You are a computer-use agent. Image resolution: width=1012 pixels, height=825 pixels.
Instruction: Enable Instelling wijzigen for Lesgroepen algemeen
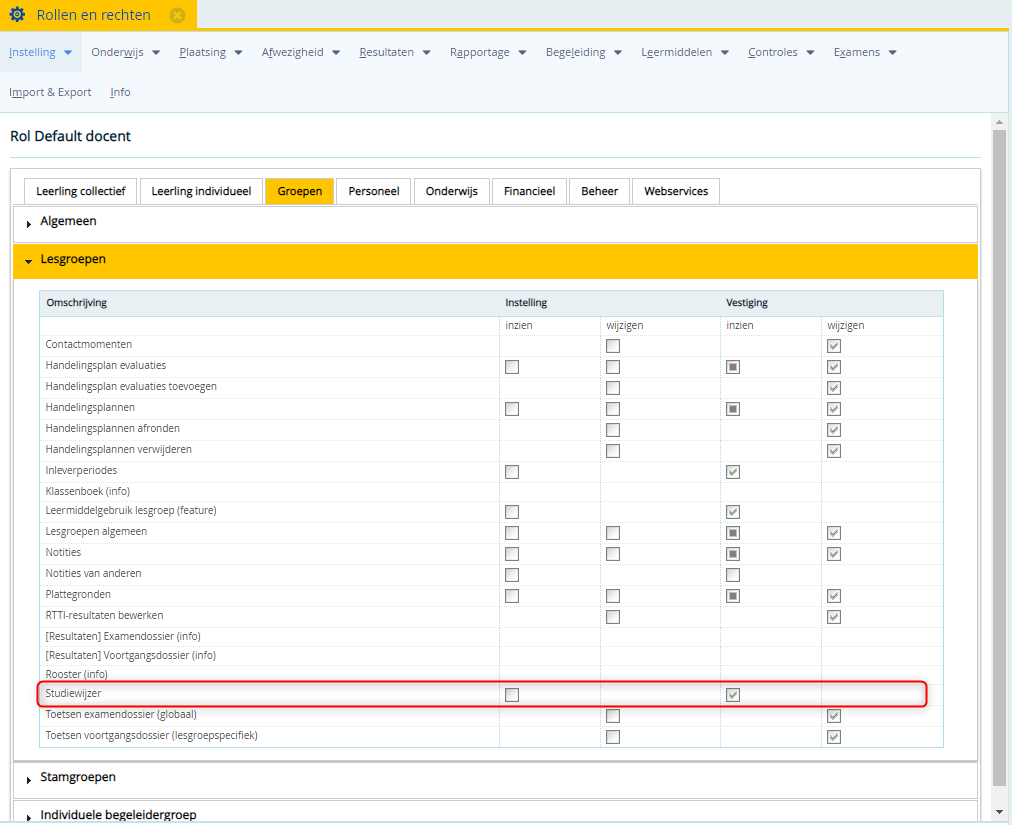point(613,533)
